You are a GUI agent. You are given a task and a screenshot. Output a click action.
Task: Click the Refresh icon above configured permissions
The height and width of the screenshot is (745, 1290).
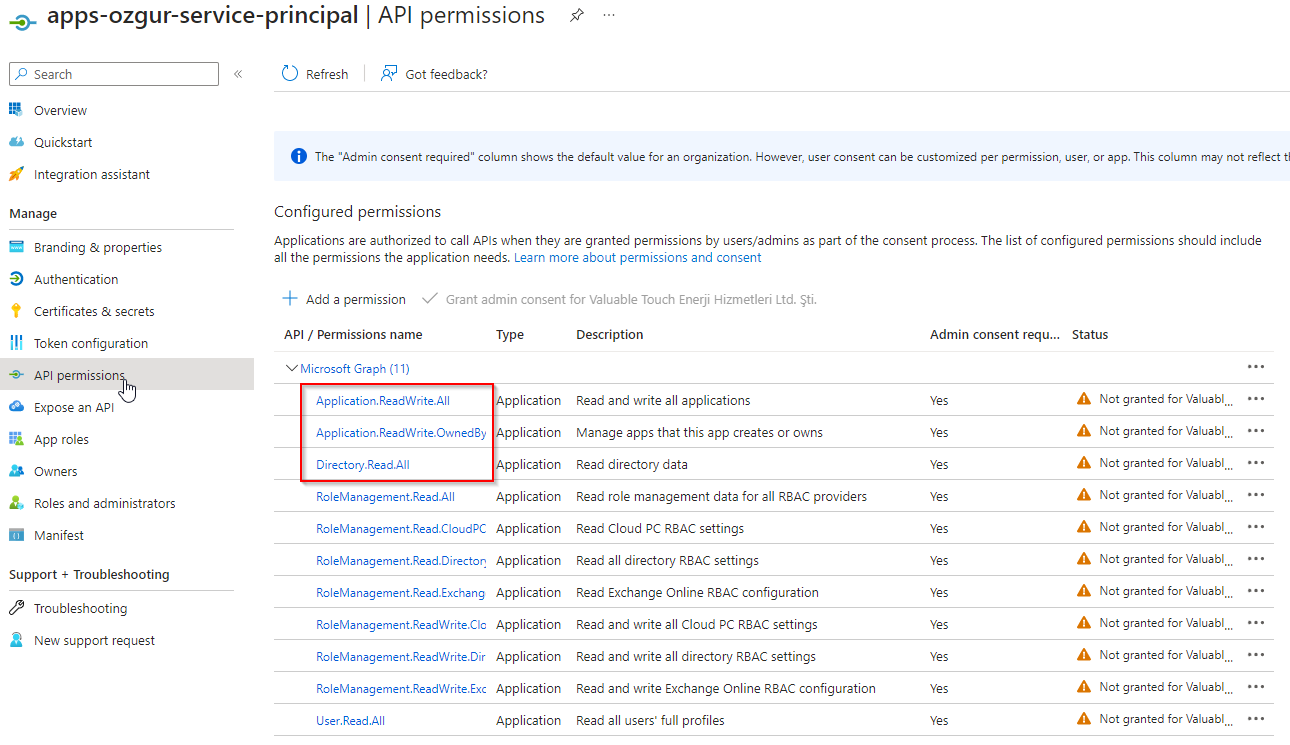coord(290,73)
